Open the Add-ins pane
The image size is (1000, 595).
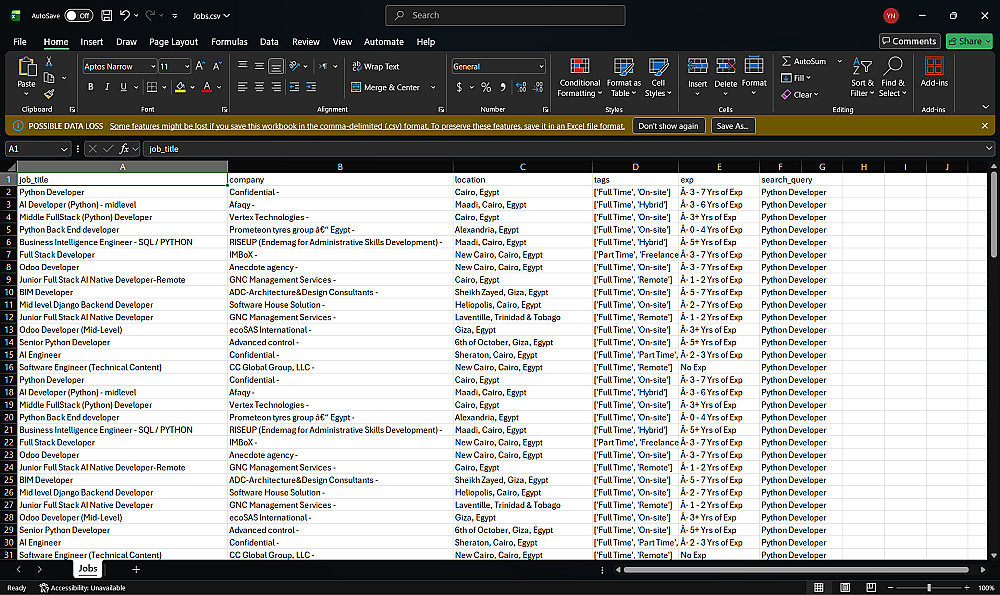click(934, 71)
